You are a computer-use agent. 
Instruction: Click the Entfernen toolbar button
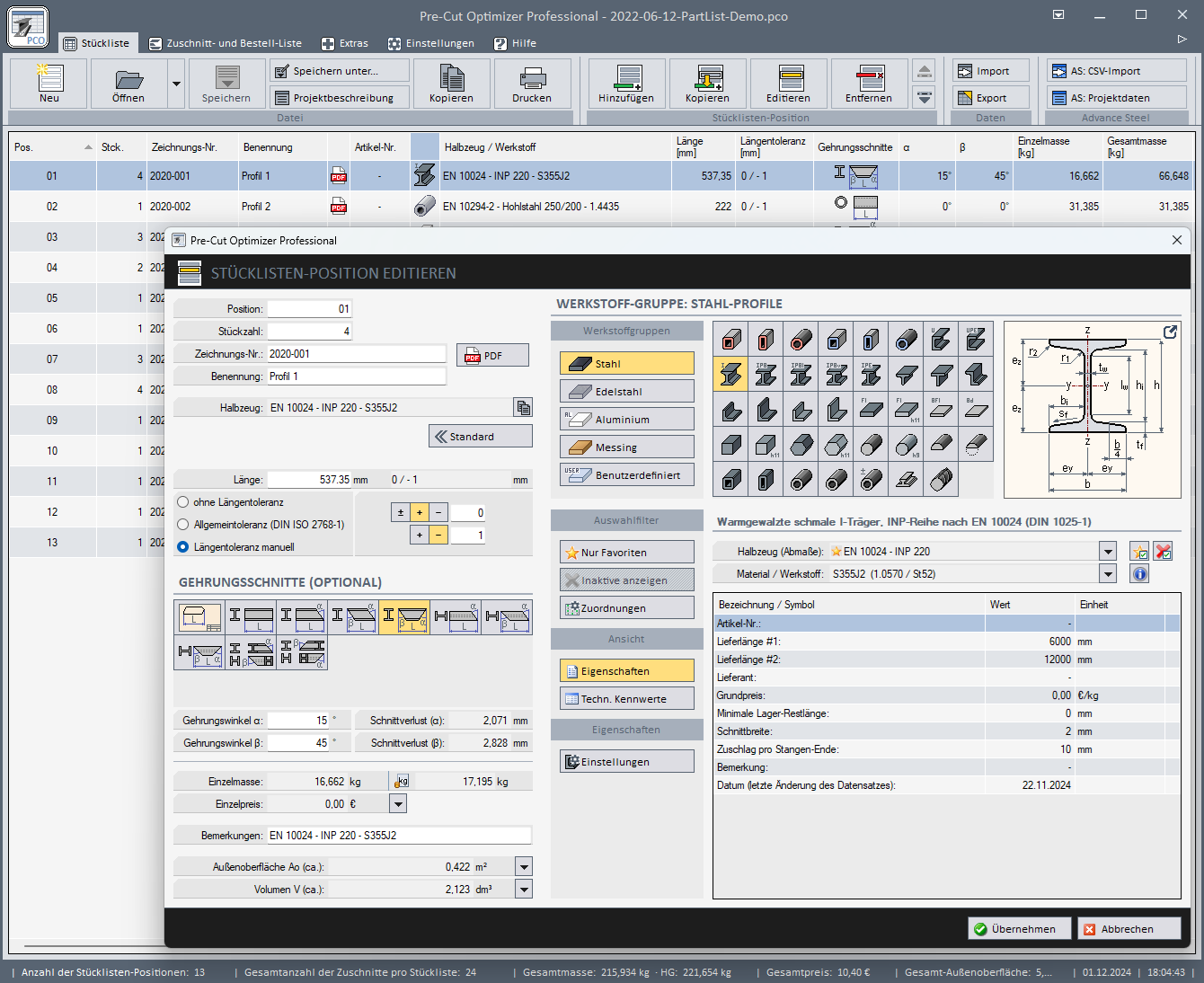tap(869, 84)
